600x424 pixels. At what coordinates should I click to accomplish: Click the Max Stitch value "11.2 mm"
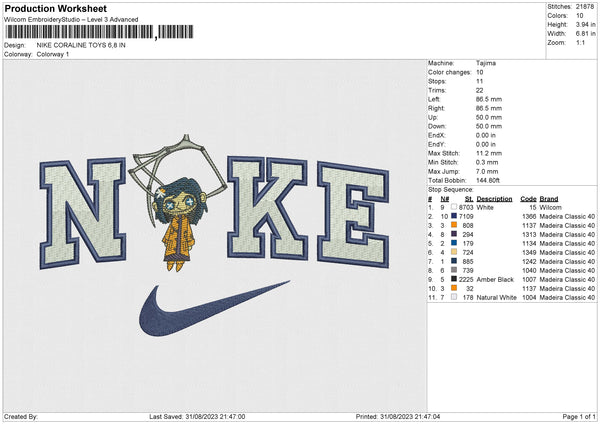pos(489,153)
